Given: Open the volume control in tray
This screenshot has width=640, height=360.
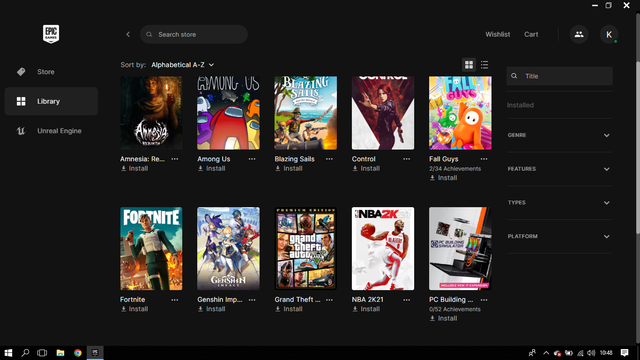Looking at the screenshot, I should [591, 353].
